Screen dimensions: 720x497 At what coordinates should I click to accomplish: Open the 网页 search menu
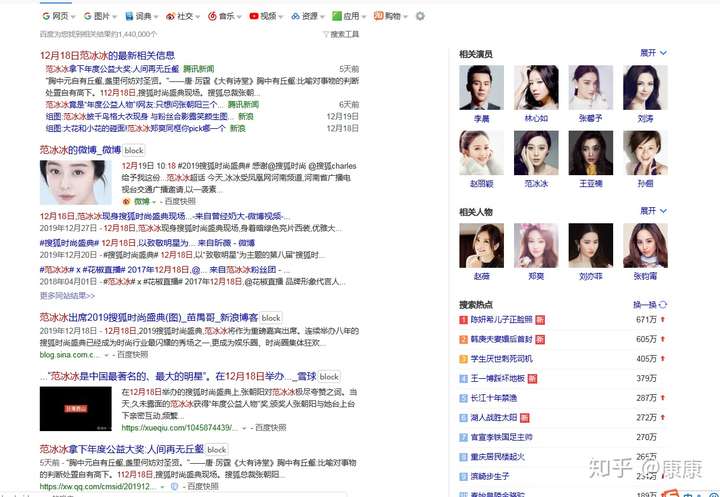(x=59, y=16)
